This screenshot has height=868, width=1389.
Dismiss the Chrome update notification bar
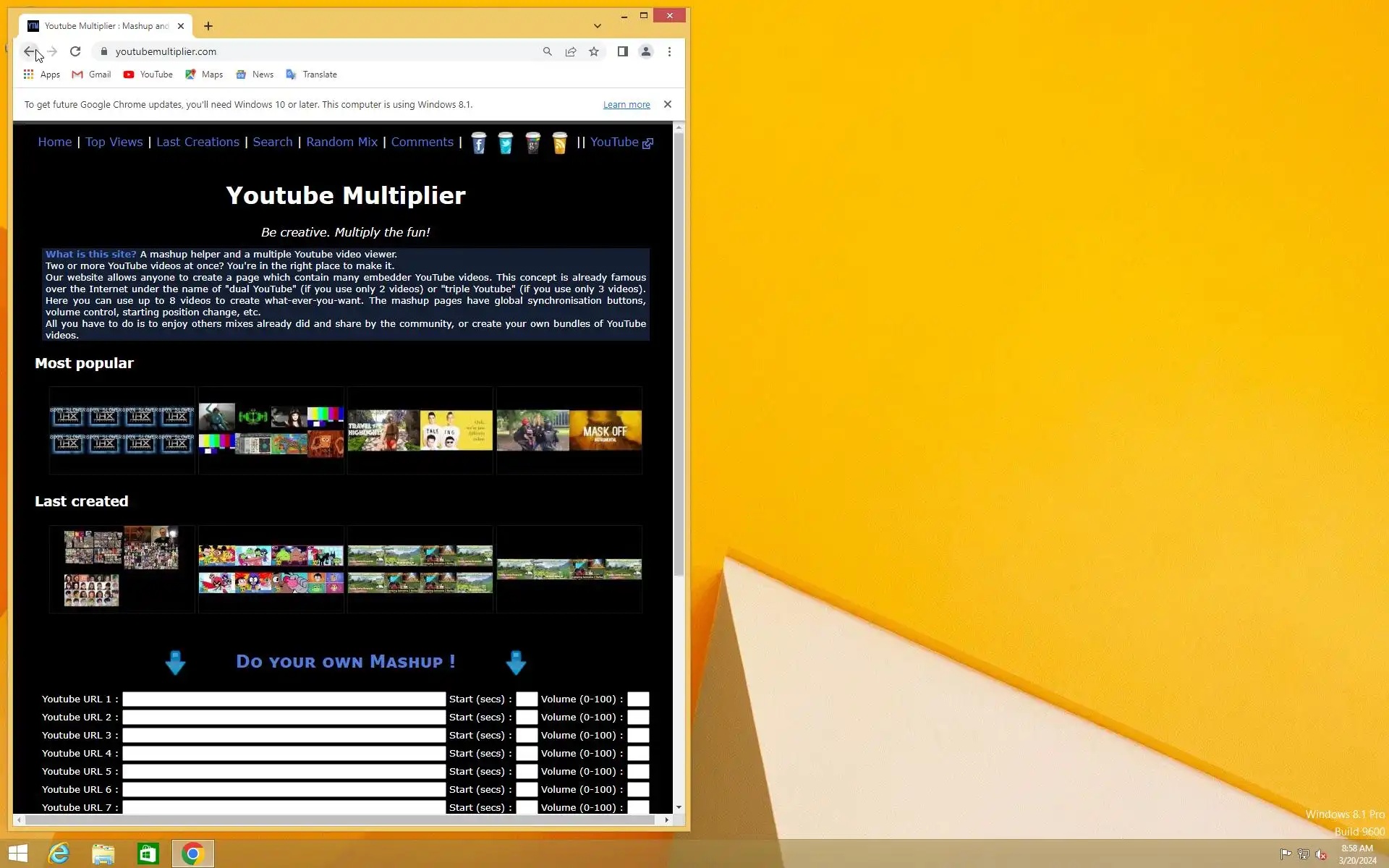coord(668,104)
